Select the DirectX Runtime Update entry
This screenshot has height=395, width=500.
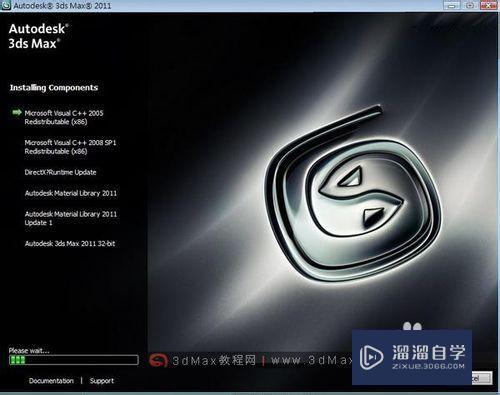[60, 172]
